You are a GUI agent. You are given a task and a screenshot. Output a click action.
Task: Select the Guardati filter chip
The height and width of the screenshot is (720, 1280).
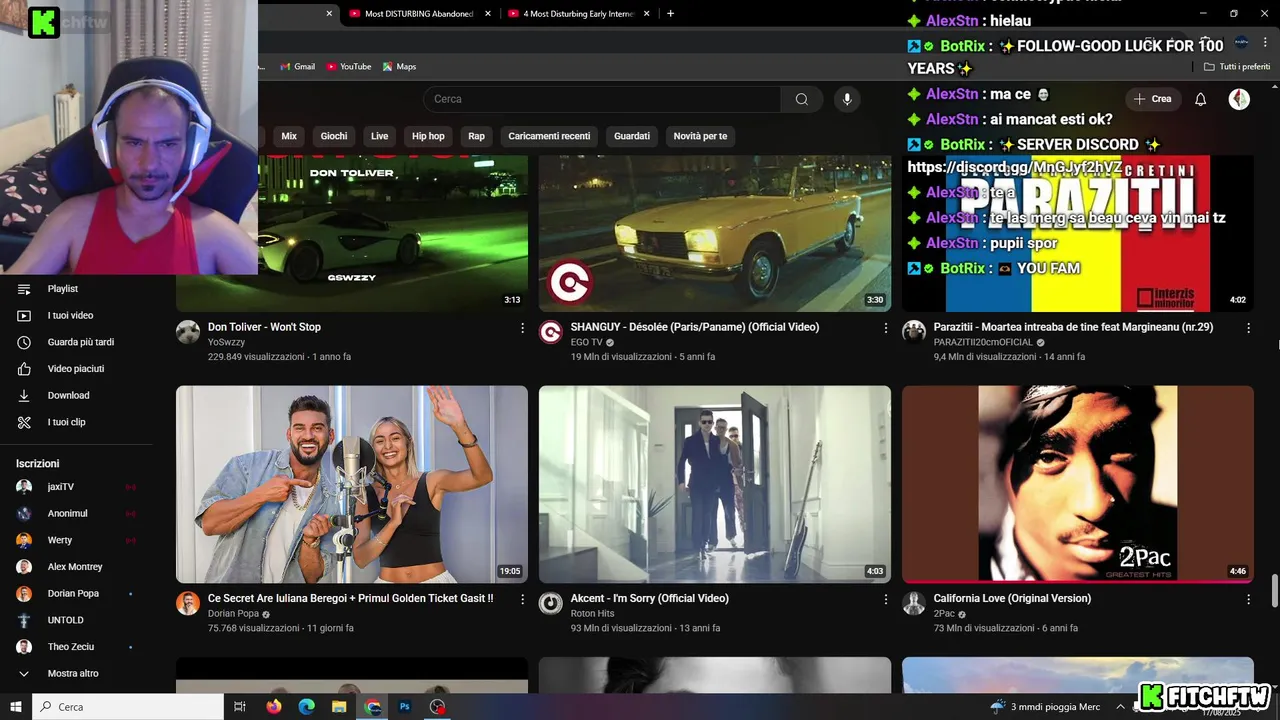[x=632, y=136]
